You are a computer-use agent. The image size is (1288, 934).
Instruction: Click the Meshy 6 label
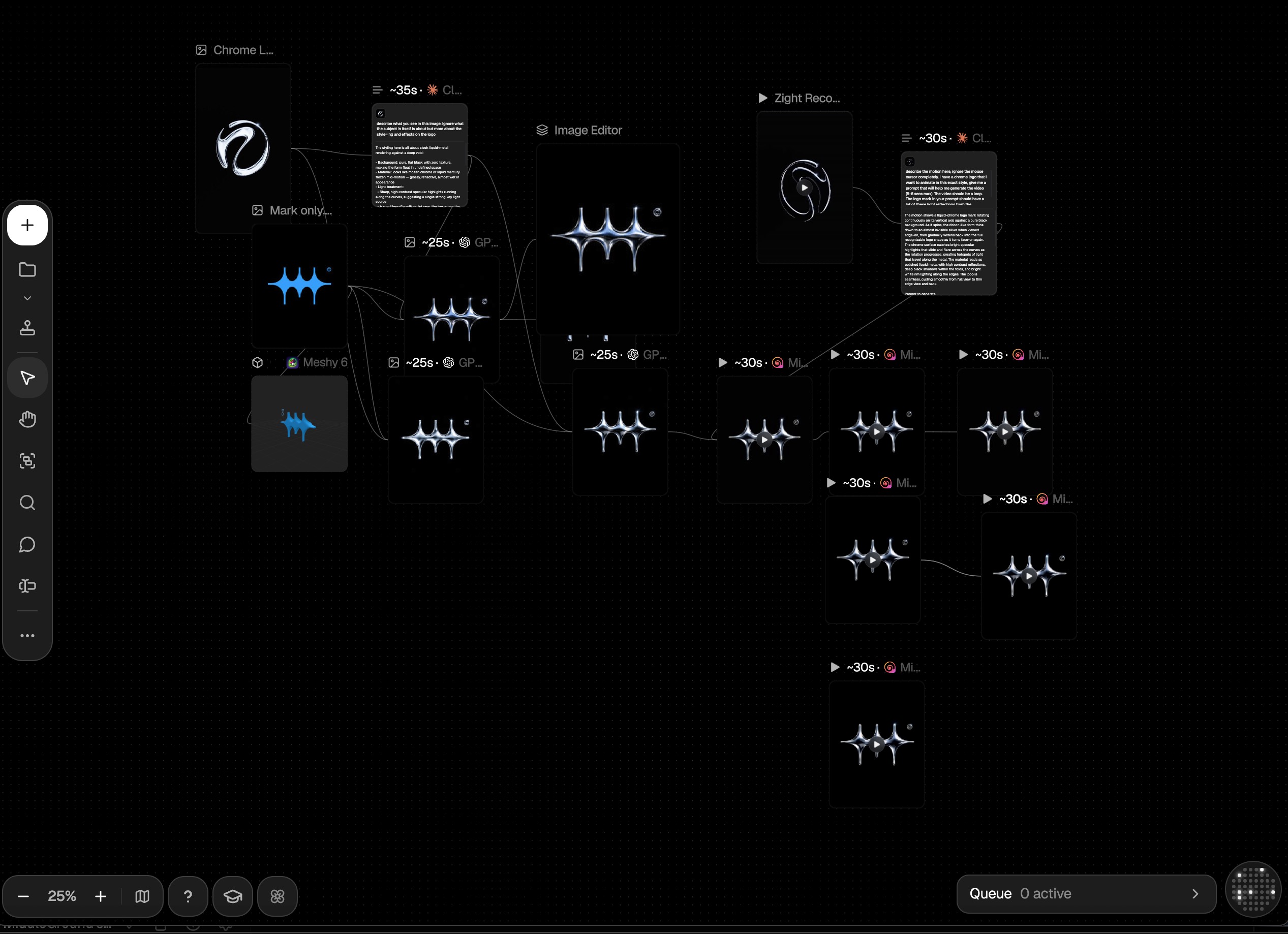tap(325, 362)
